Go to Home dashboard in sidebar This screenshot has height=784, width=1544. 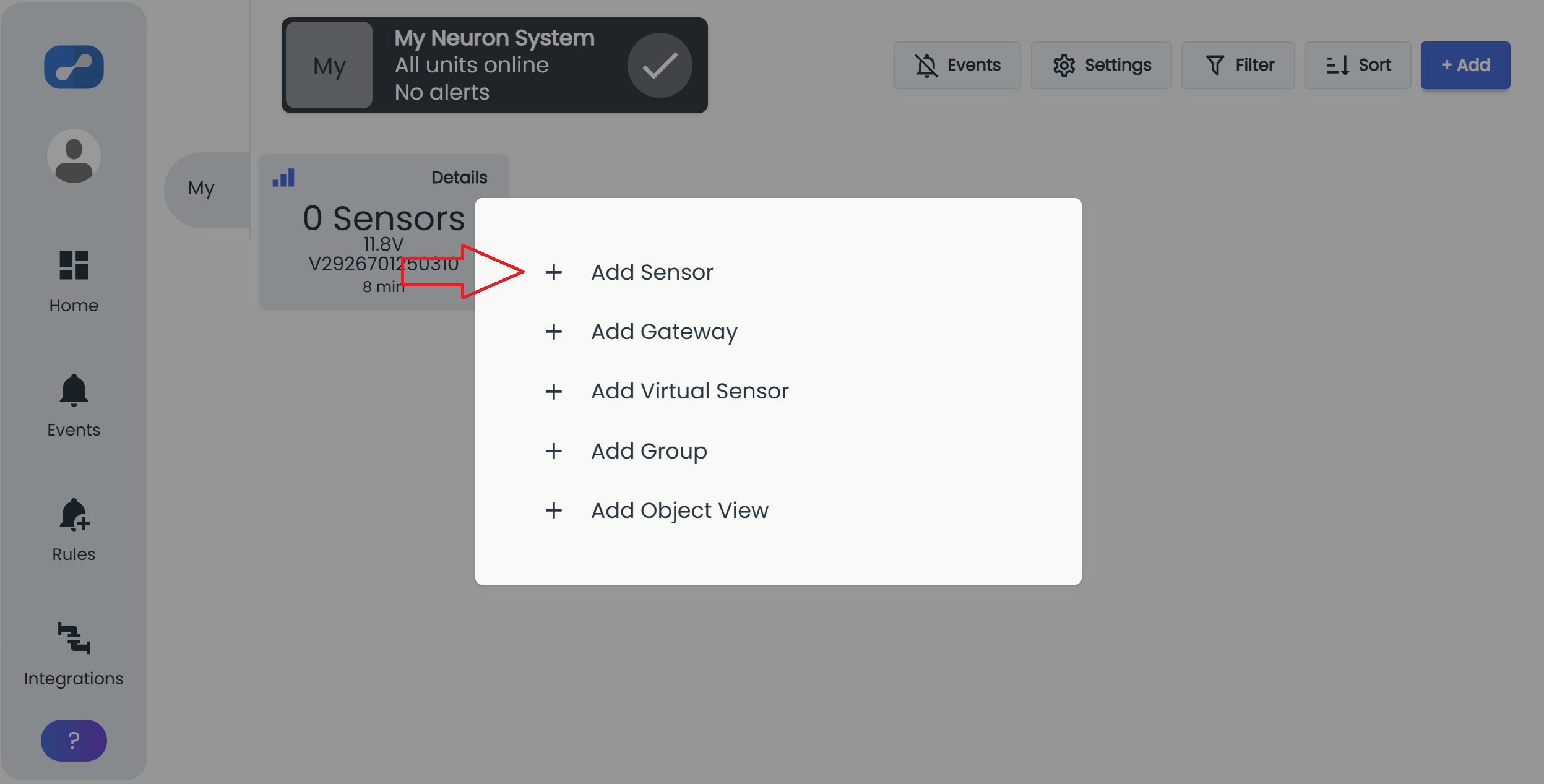(74, 282)
